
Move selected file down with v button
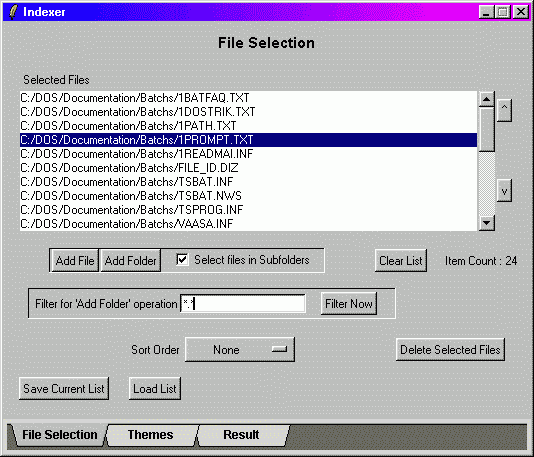[504, 191]
